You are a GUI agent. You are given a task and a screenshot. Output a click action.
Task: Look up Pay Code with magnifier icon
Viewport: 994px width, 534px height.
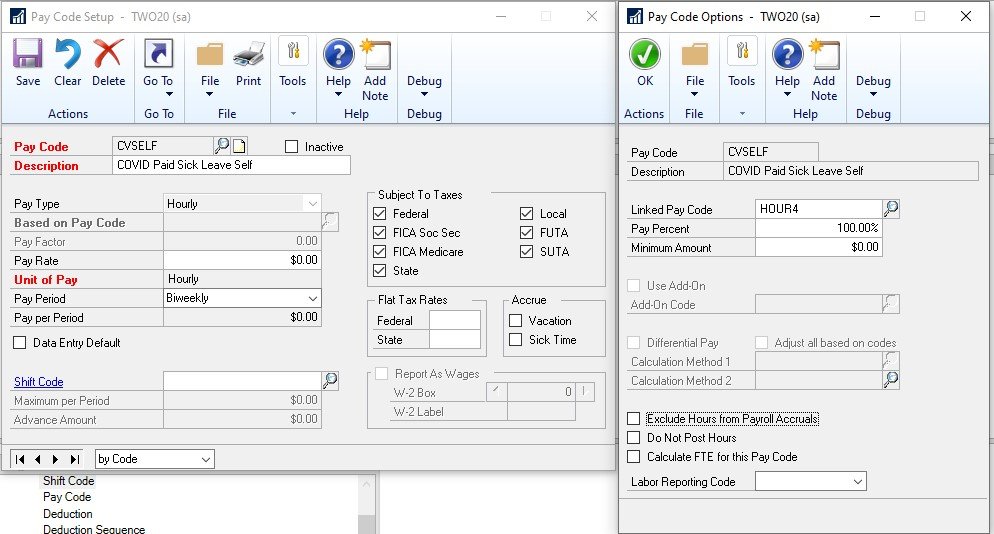(x=222, y=146)
